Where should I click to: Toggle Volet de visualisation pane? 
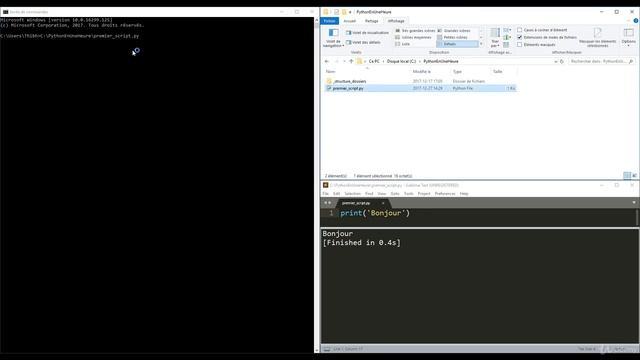tap(367, 33)
